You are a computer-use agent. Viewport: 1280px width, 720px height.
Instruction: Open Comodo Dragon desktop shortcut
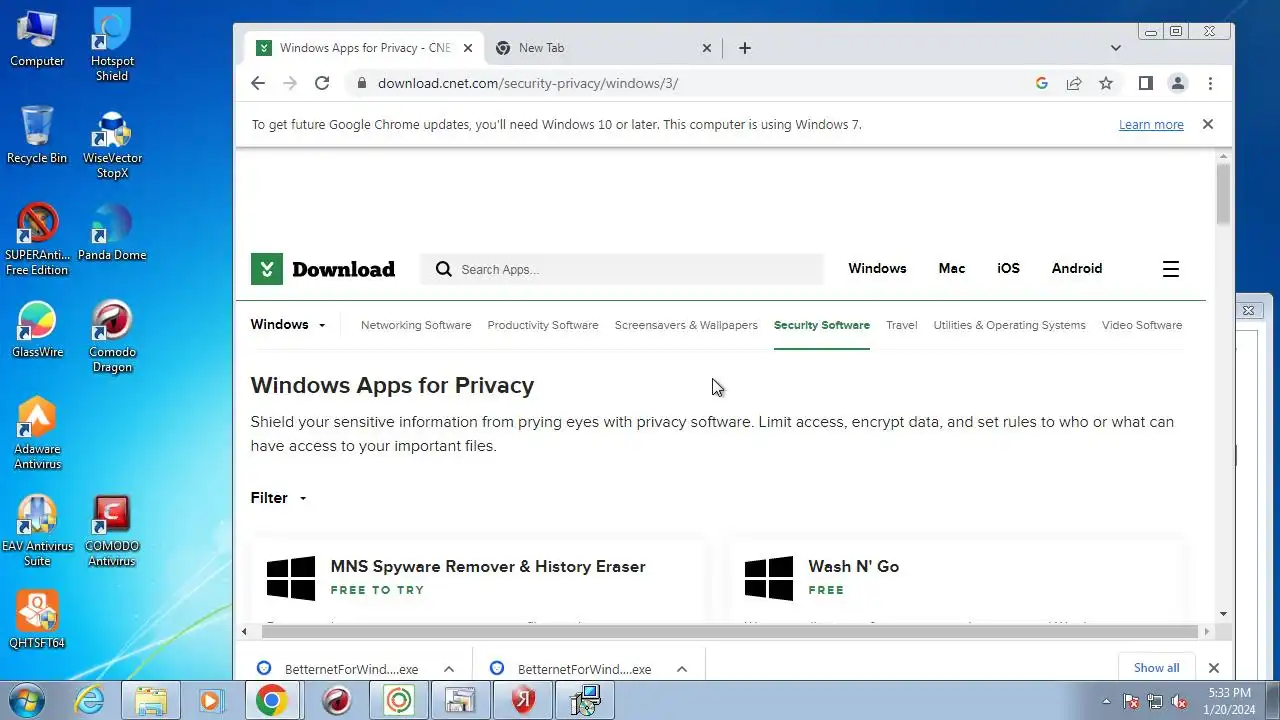112,337
